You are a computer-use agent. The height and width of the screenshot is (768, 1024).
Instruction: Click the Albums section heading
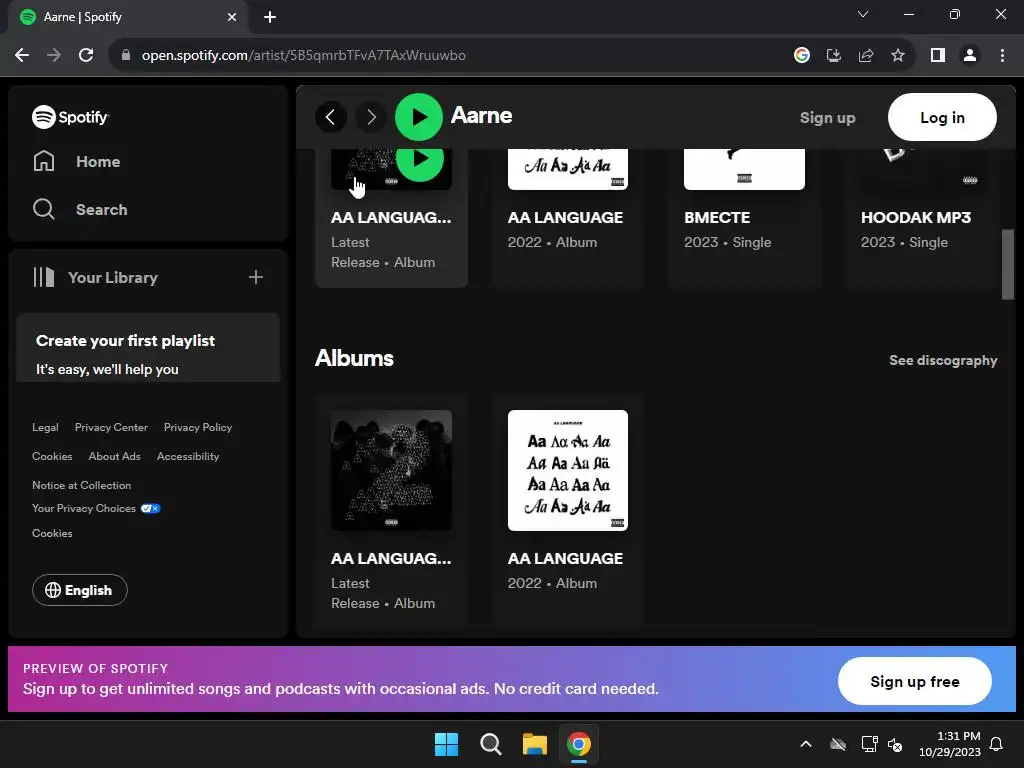(x=355, y=359)
